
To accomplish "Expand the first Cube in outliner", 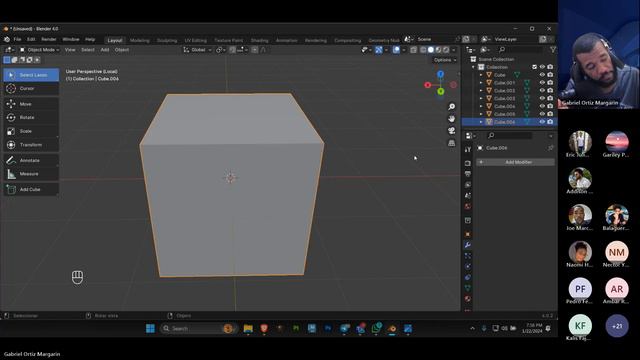I will click(481, 75).
